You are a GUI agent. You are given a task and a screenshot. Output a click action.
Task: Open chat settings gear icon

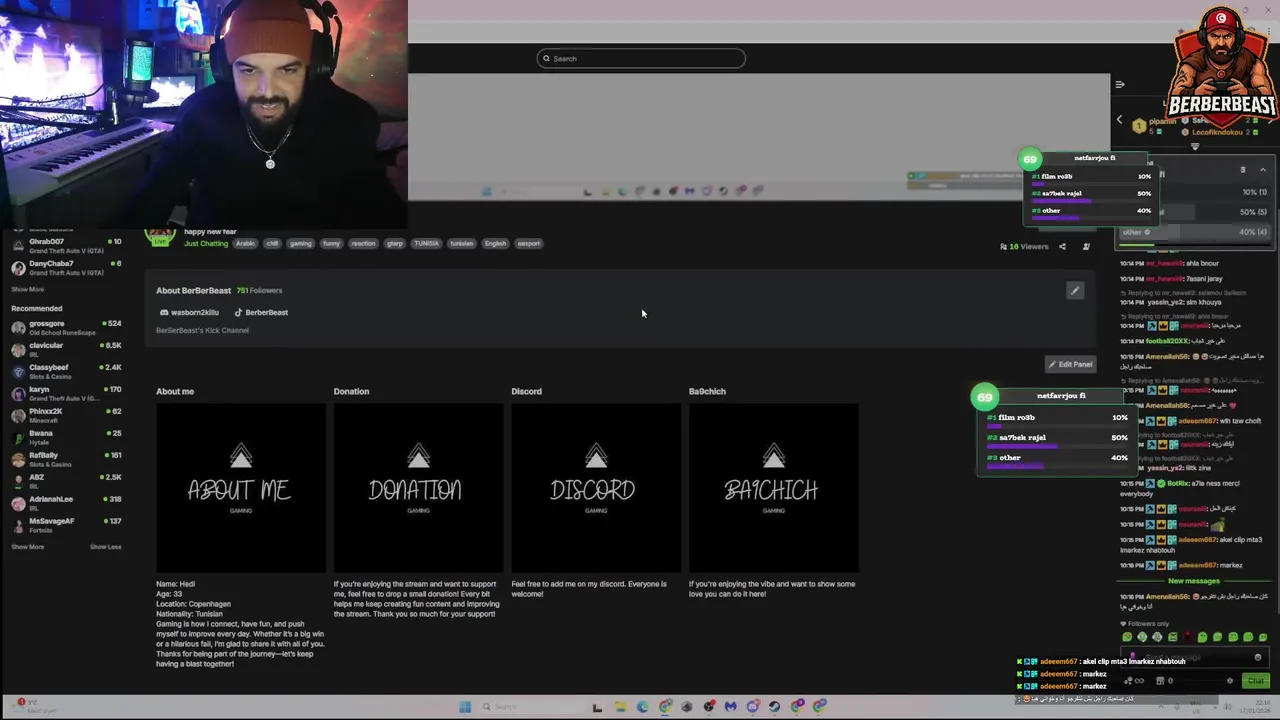click(x=1230, y=681)
